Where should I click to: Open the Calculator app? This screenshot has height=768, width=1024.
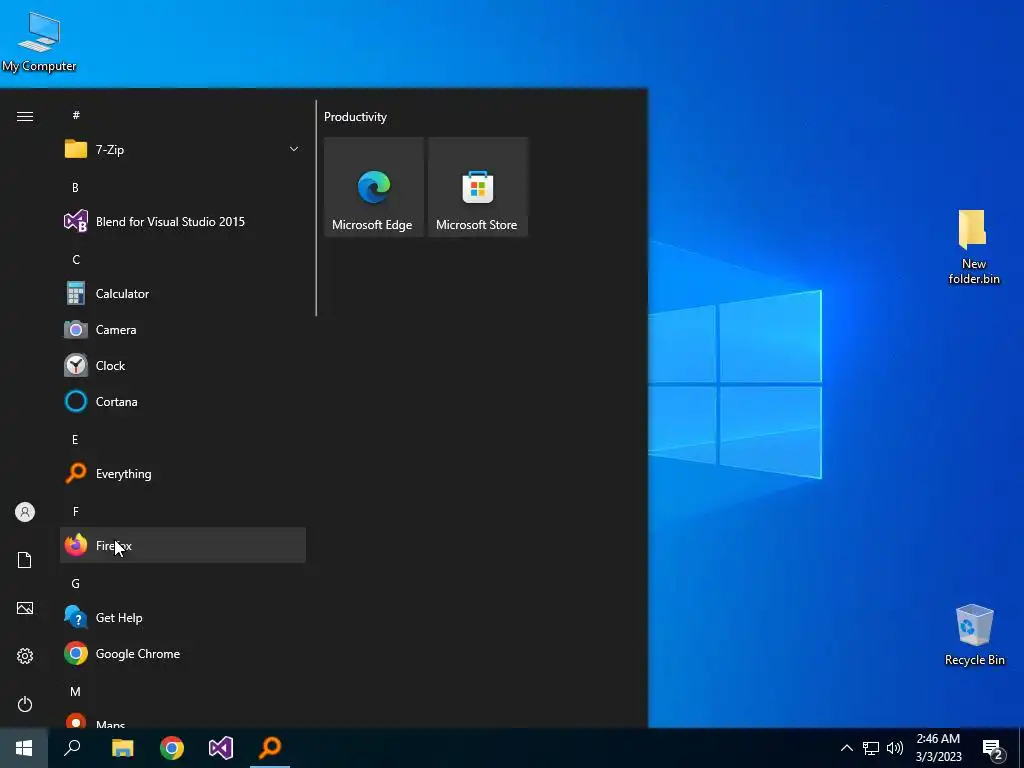click(x=183, y=294)
